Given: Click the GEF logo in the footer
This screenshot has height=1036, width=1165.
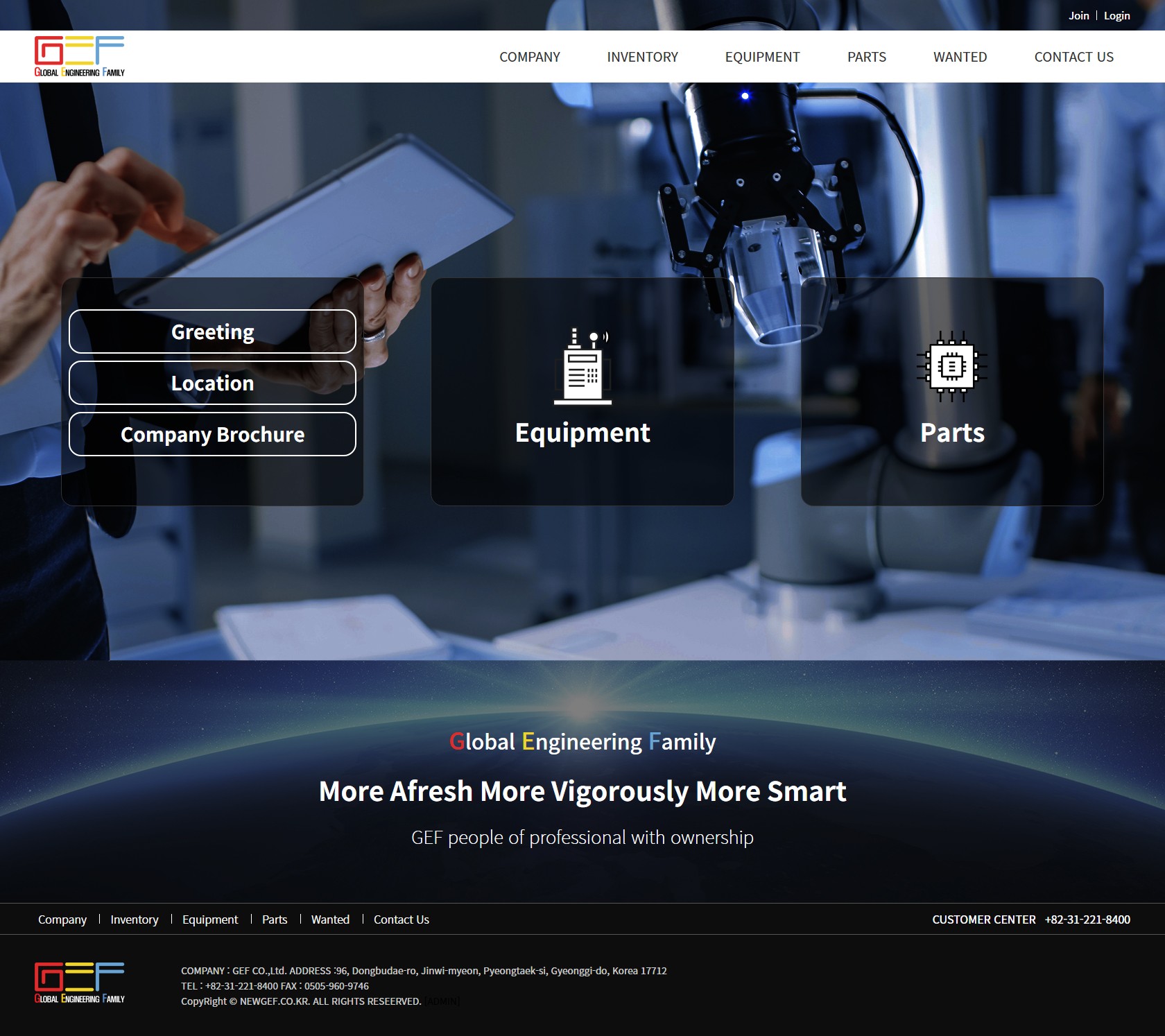Looking at the screenshot, I should 80,983.
